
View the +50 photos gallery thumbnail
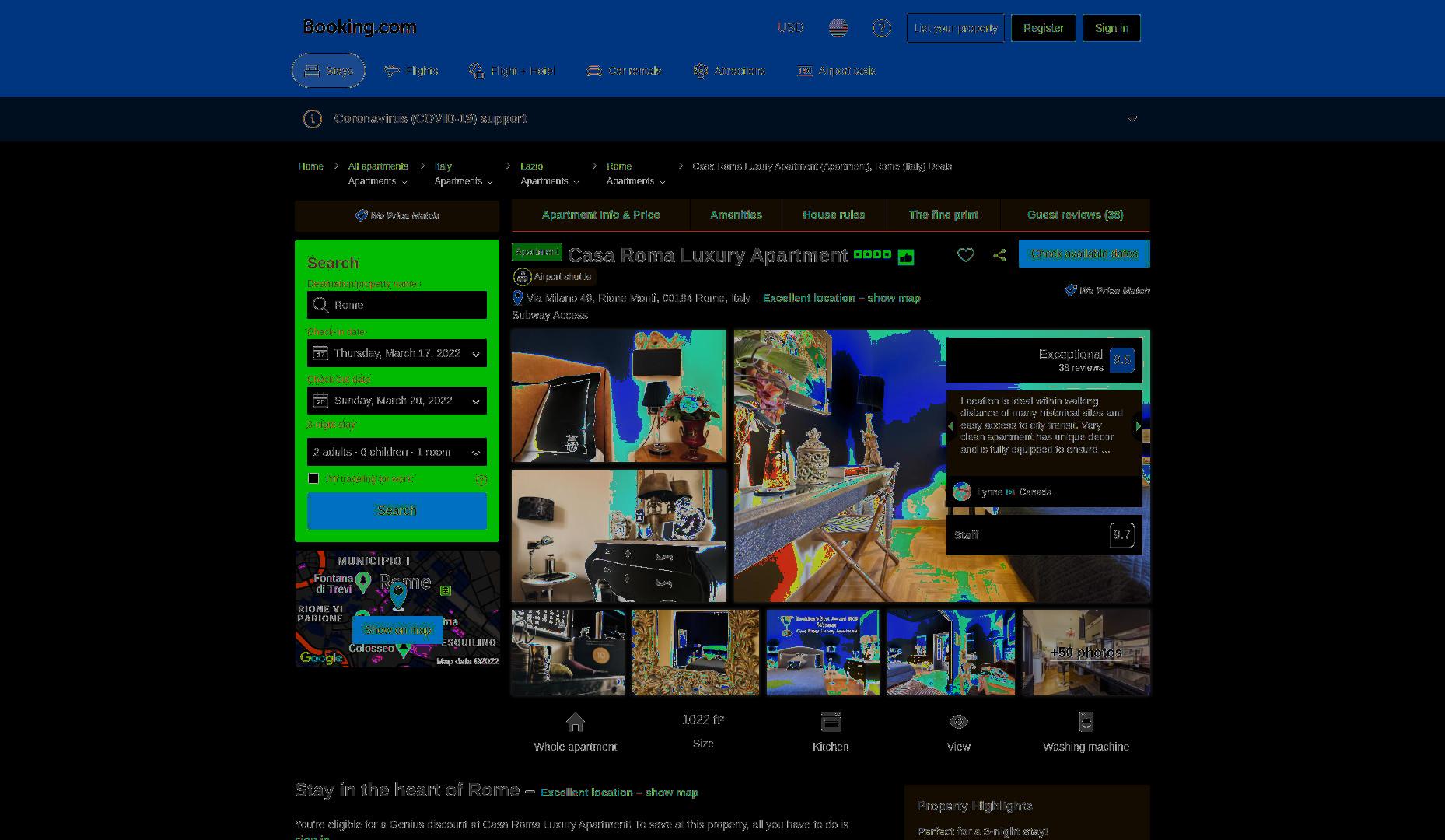pos(1086,653)
